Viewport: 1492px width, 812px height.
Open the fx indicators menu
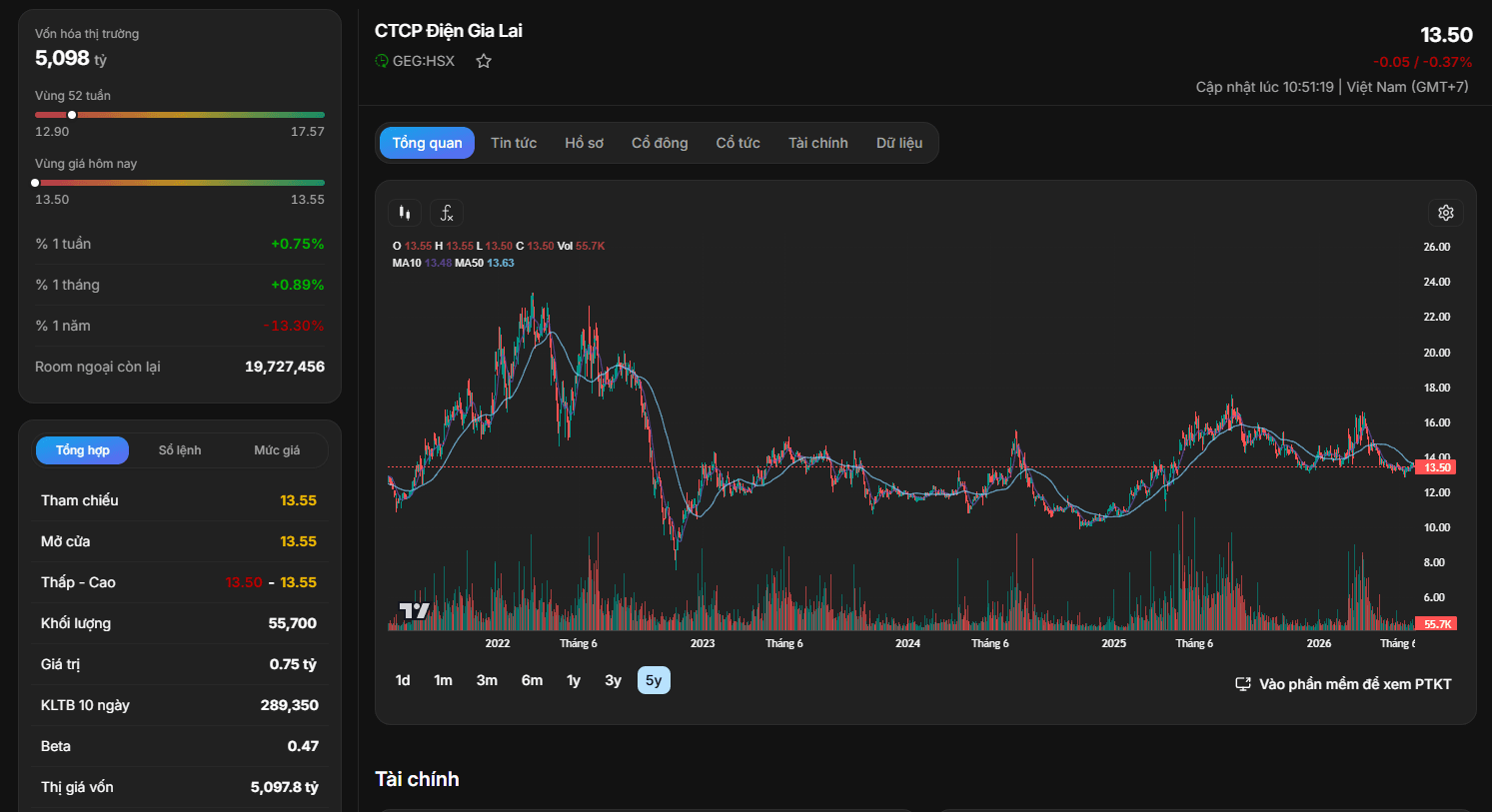click(x=447, y=213)
